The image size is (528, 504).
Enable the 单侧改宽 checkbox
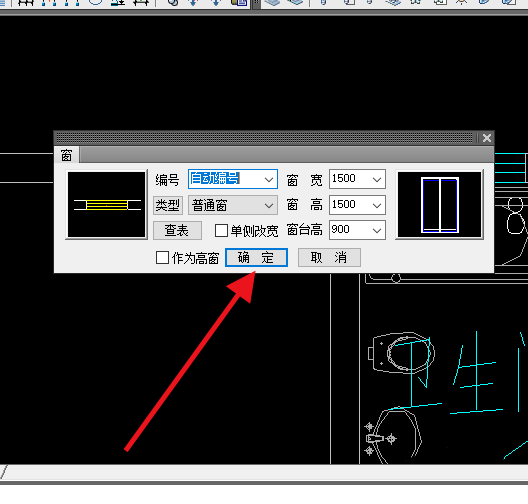(x=221, y=231)
